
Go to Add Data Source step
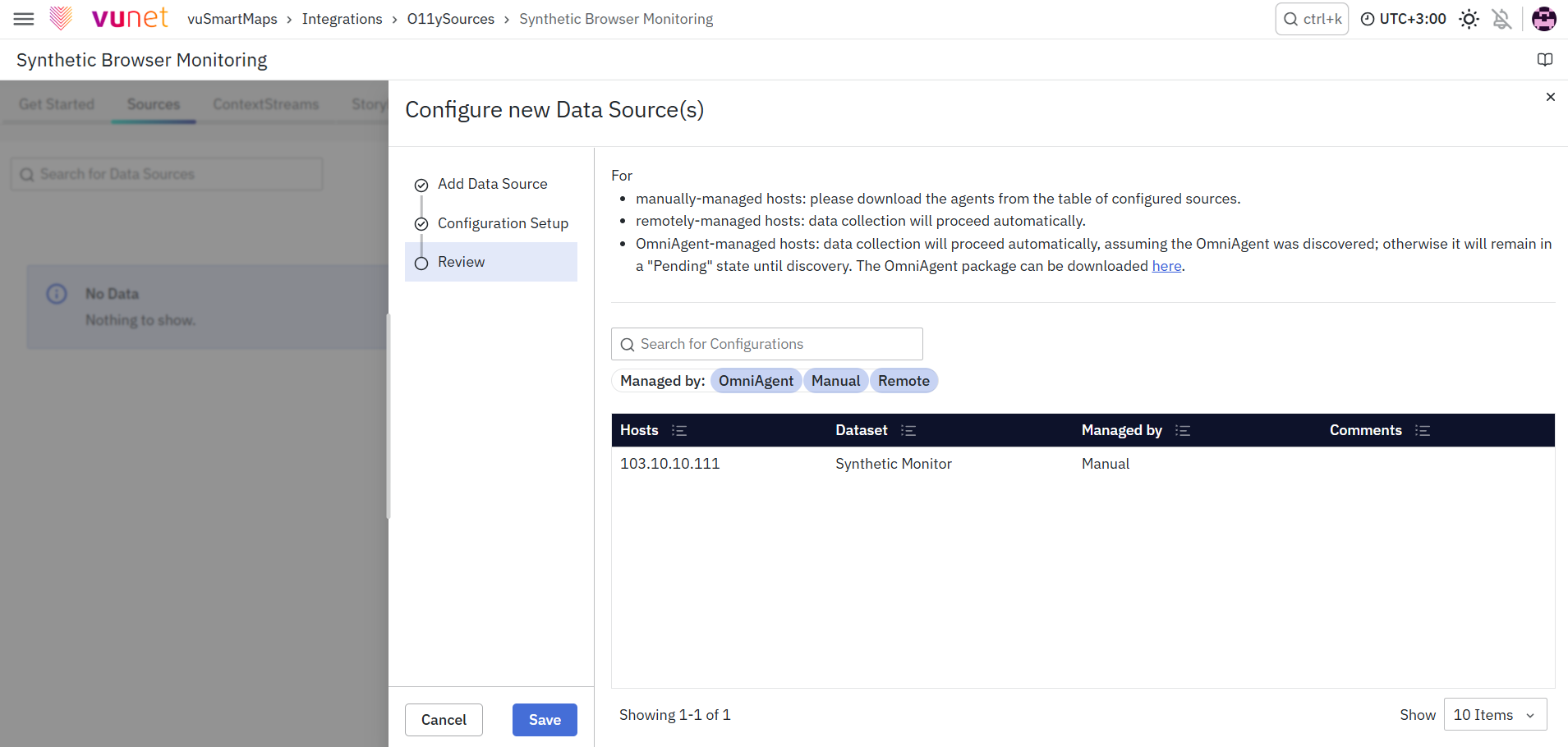point(491,184)
